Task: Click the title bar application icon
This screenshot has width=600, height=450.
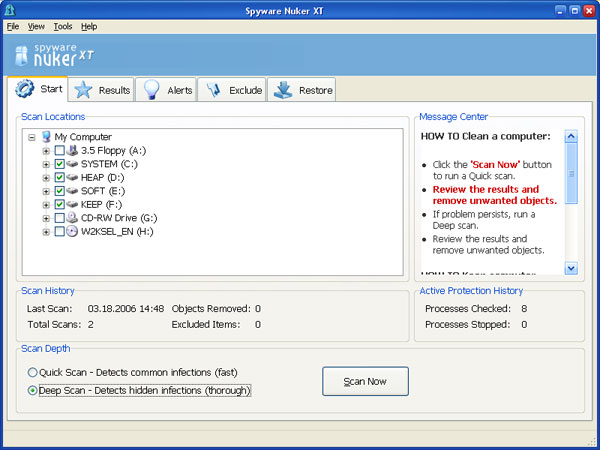Action: click(10, 10)
